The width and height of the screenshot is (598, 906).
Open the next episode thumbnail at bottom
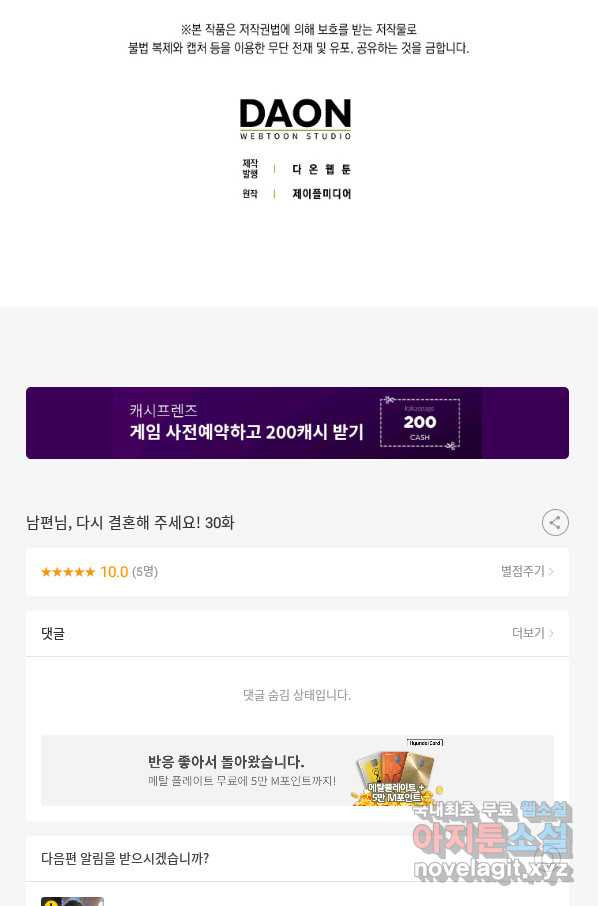click(x=72, y=901)
